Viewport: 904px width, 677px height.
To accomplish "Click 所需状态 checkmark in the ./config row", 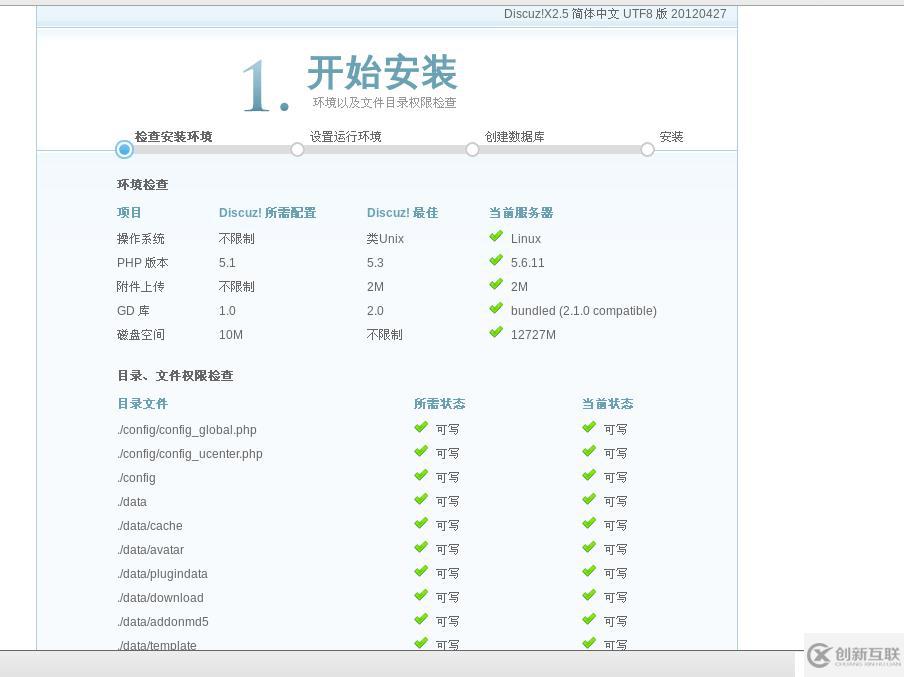I will point(421,476).
